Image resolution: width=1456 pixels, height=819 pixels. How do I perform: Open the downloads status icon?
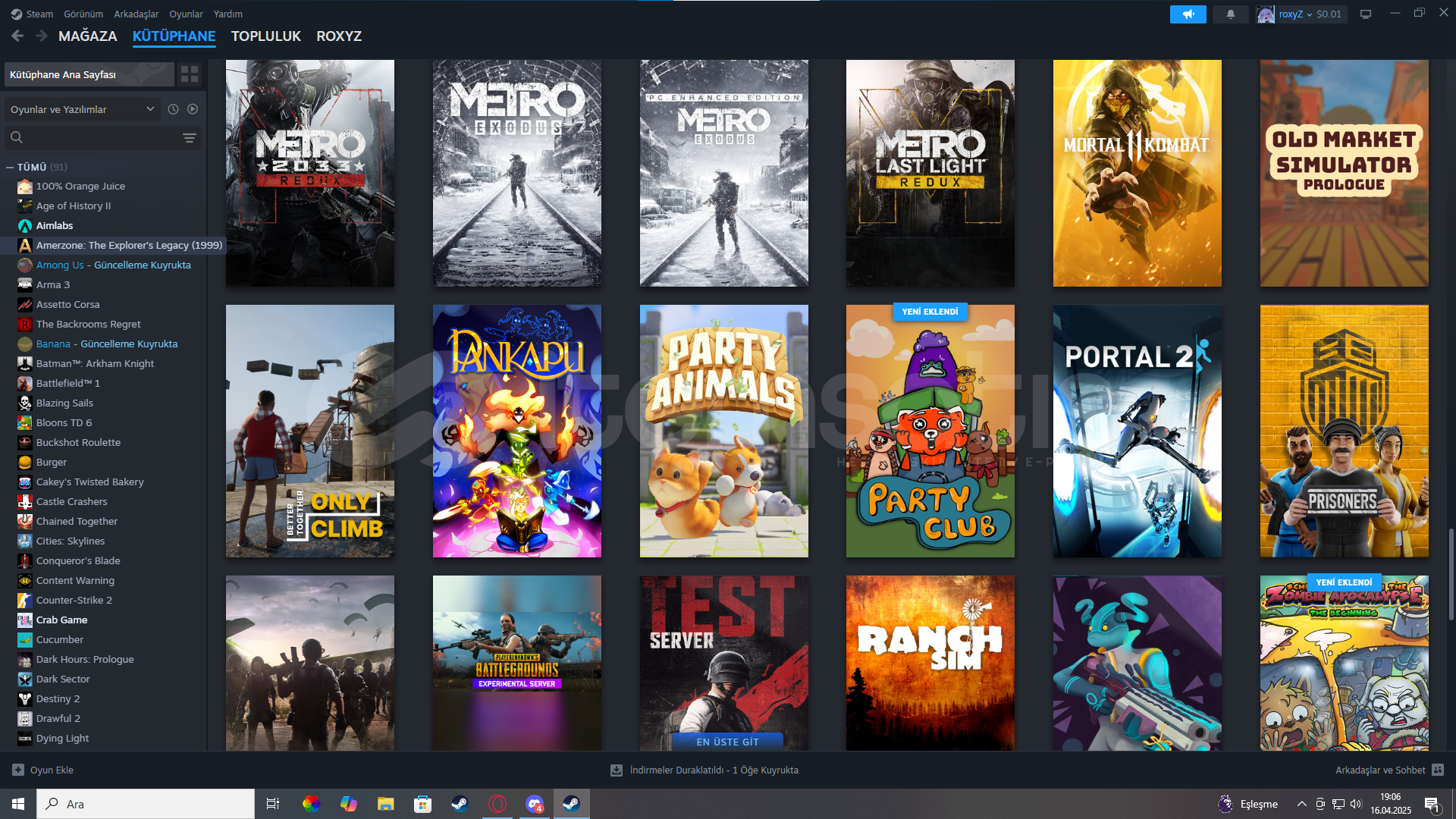(x=617, y=770)
